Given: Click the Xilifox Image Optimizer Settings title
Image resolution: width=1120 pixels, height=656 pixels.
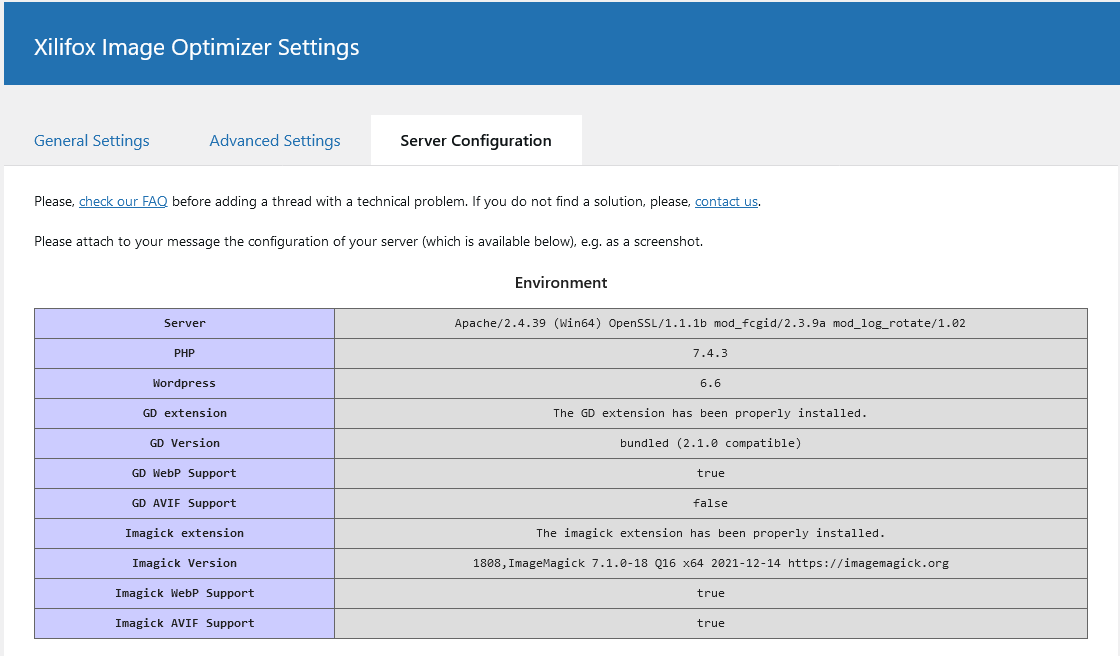Looking at the screenshot, I should [196, 47].
